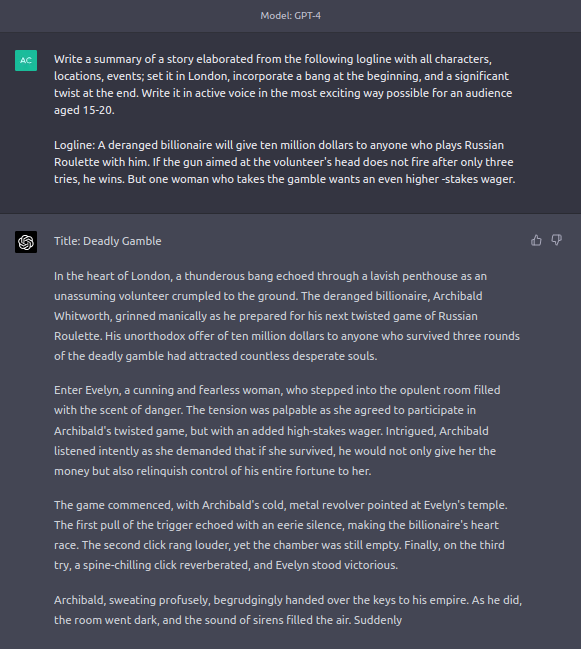Click the paragraph beginning "Logline: A deranged billionaire"

pos(285,162)
